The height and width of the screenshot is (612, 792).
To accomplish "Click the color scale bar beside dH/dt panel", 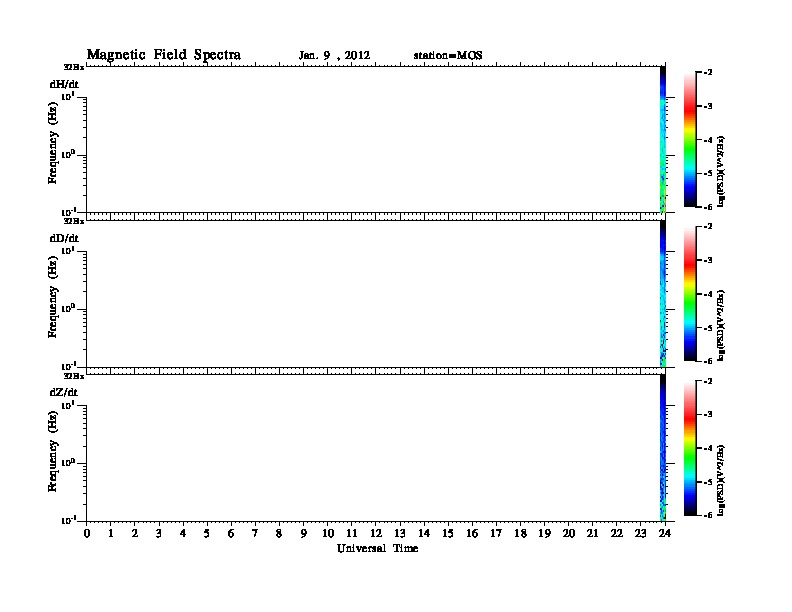I will [x=690, y=139].
